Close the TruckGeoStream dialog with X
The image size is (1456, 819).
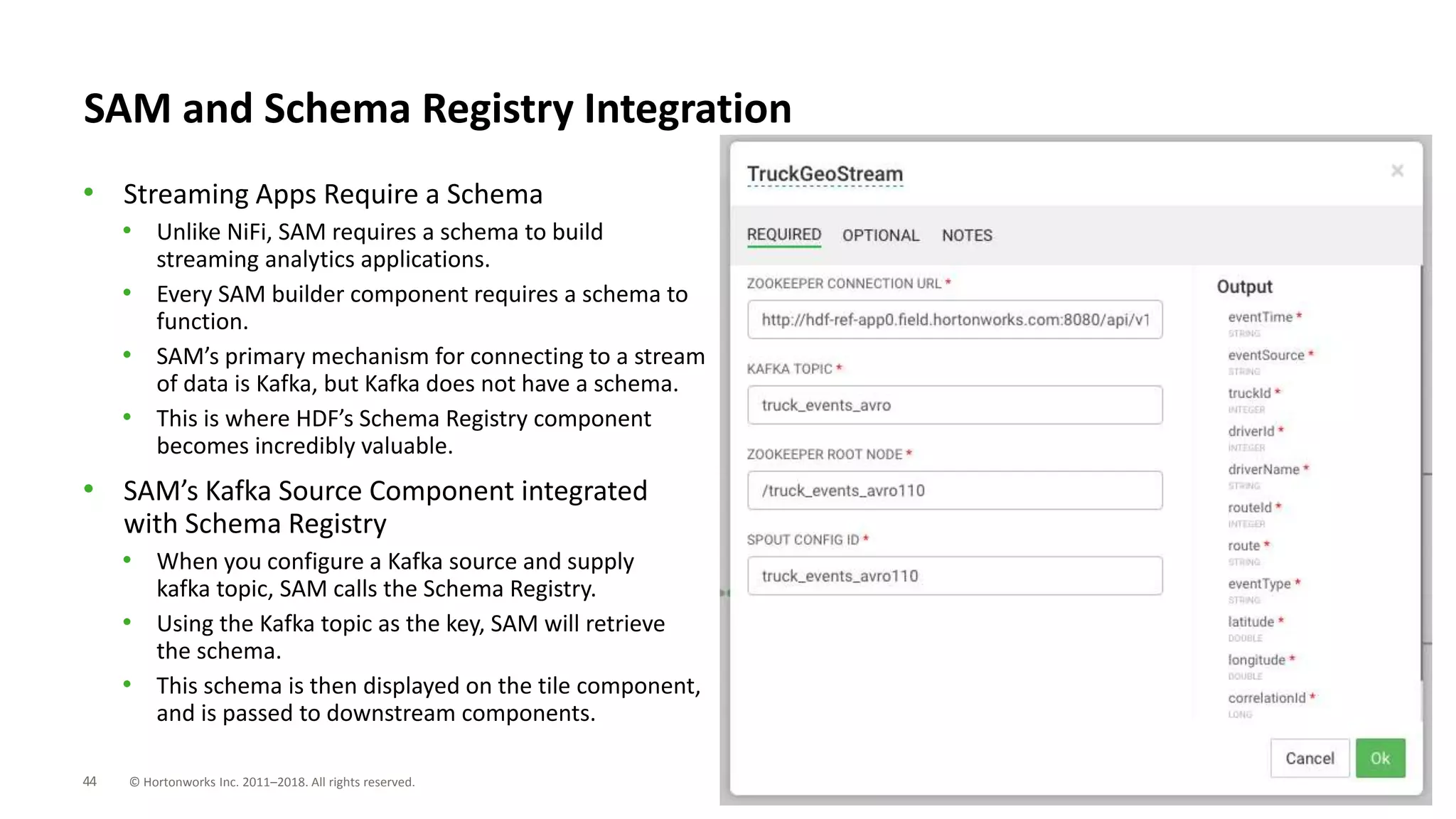tap(1397, 171)
